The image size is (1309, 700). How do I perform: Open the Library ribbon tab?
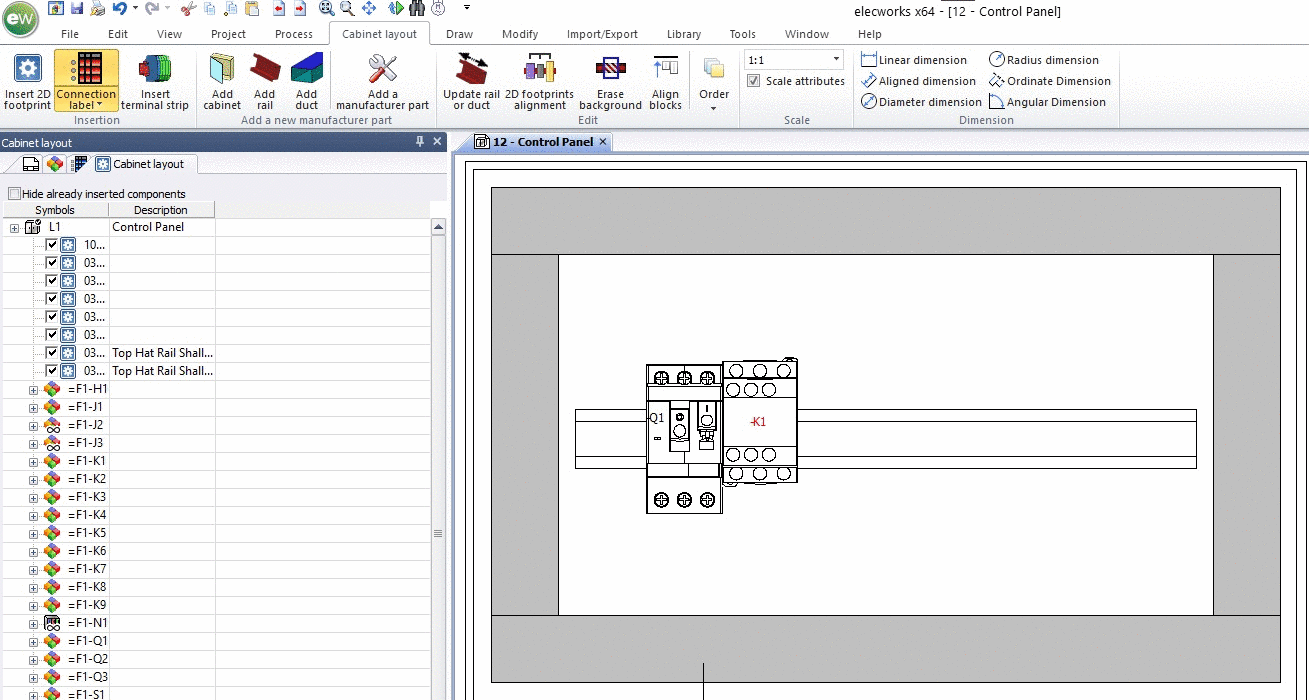click(684, 34)
